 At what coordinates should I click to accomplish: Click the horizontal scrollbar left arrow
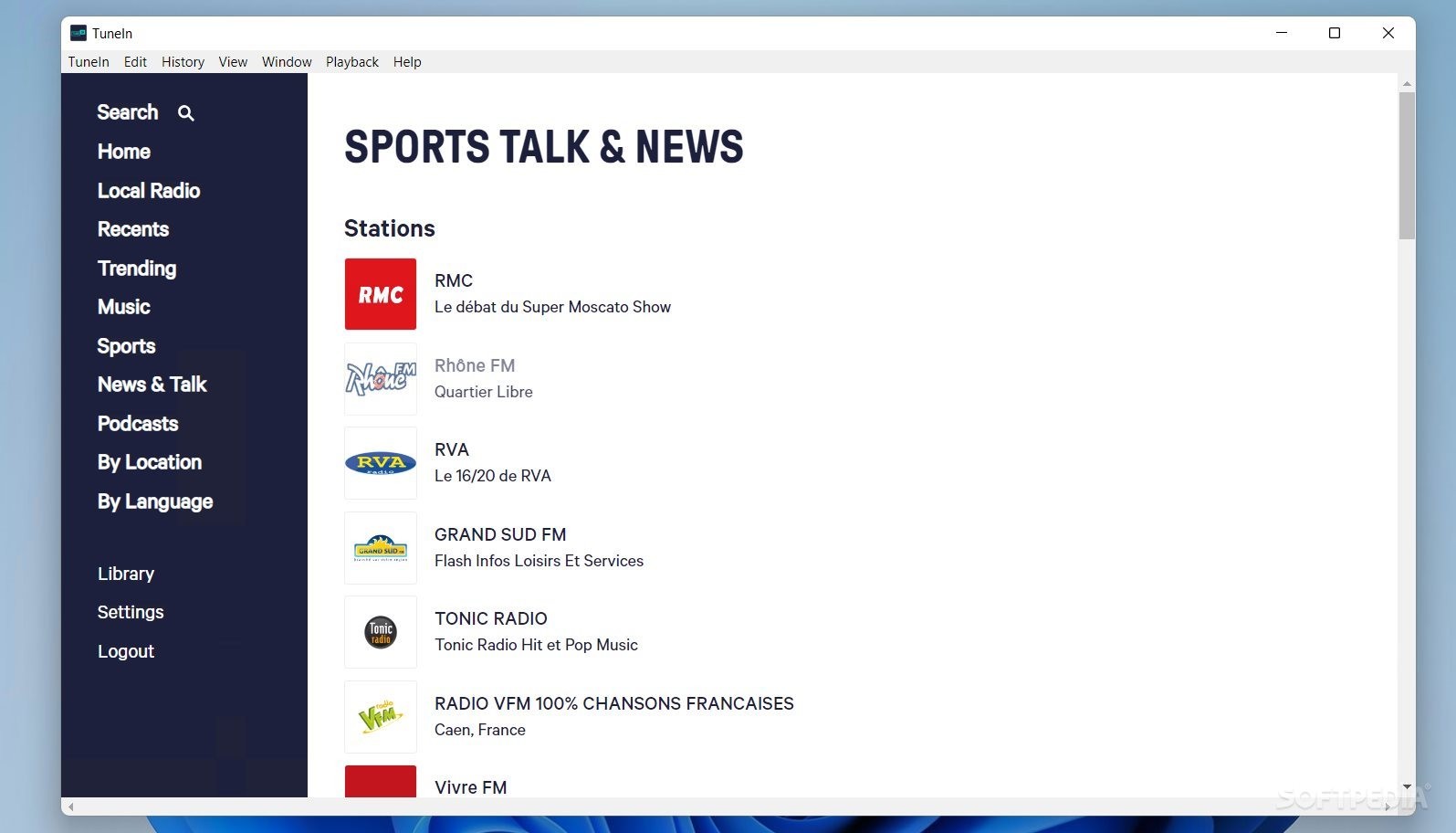click(x=71, y=807)
